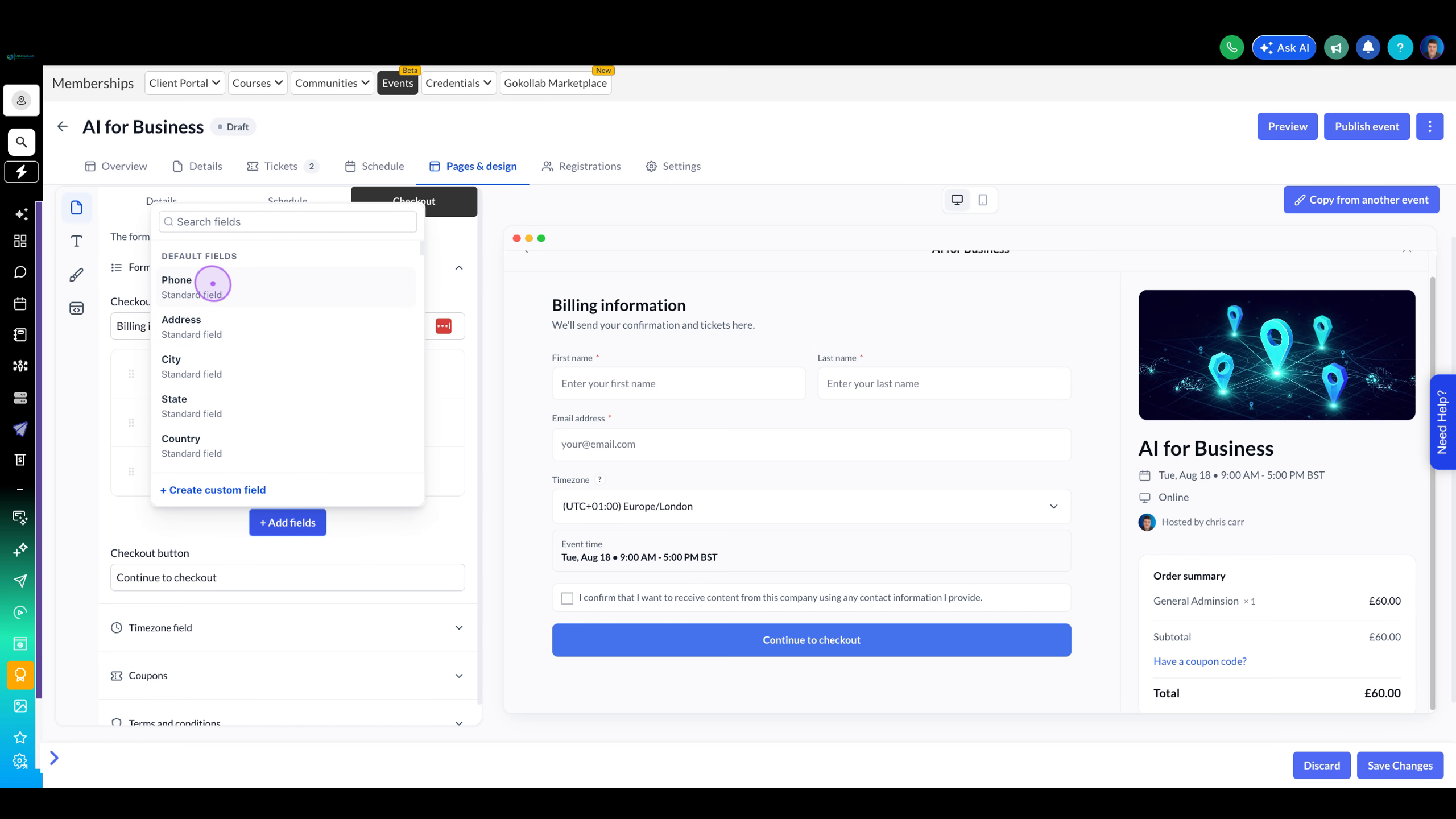Select the code embed icon in editor panel

point(77,308)
